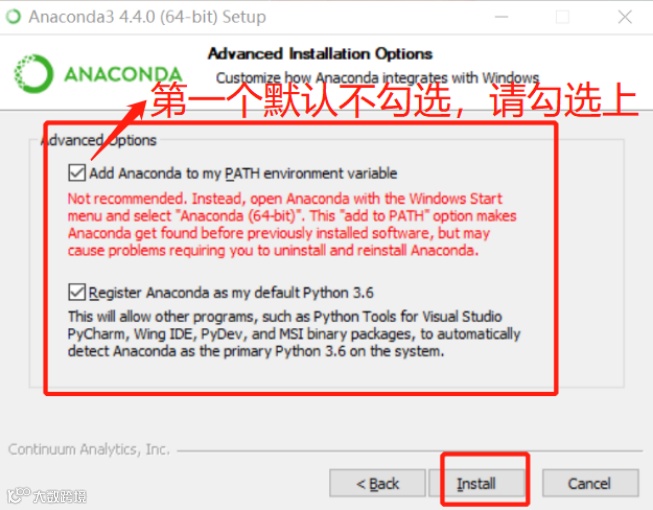
Task: Close the Anaconda3 Setup window
Action: pyautogui.click(x=625, y=17)
